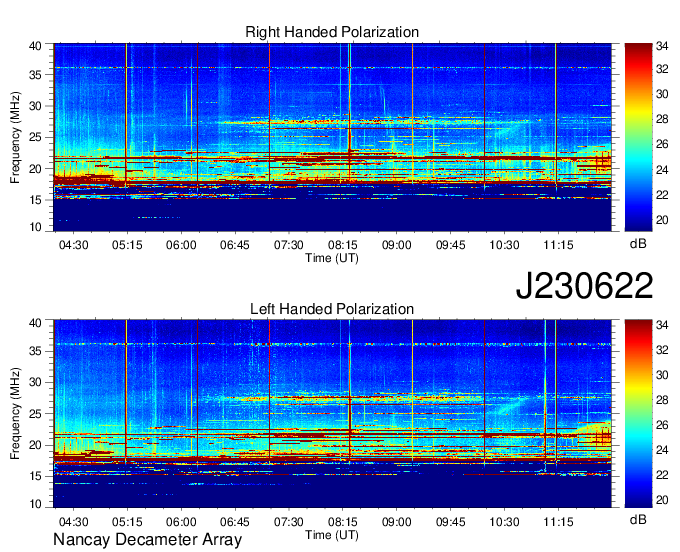This screenshot has height=552, width=680.
Task: Click the 08:15 tick on right-handed plot
Action: 343,245
